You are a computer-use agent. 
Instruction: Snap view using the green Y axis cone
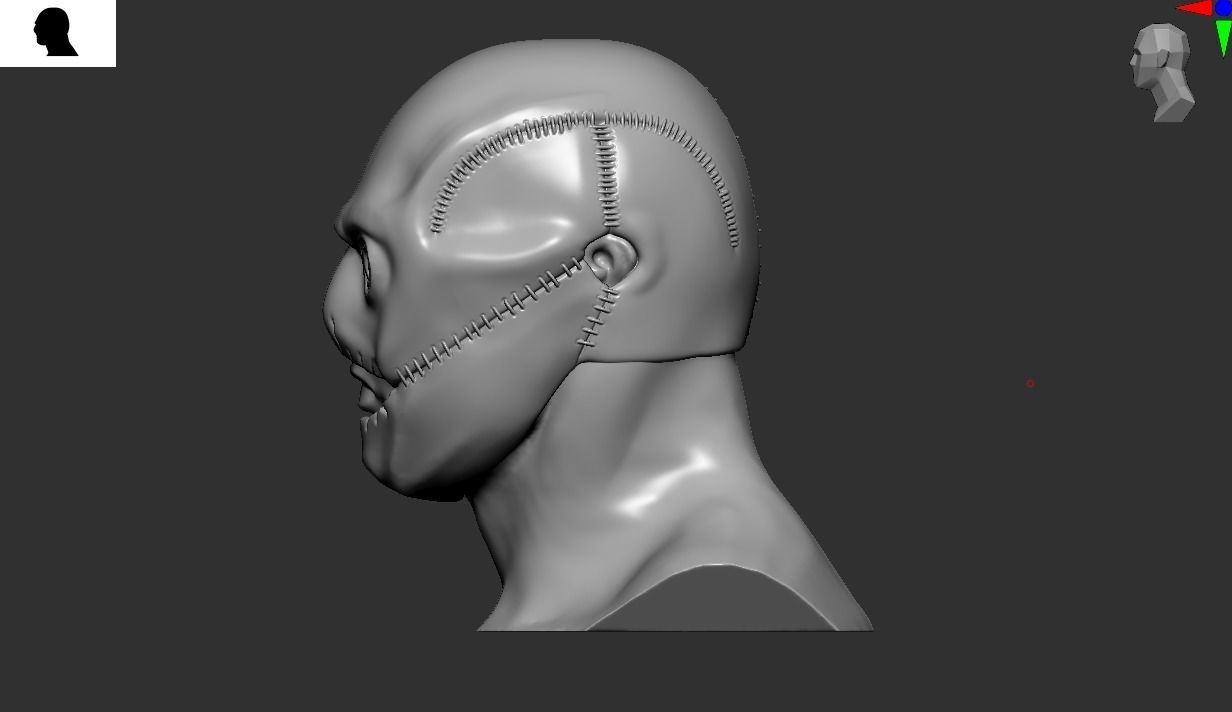tap(1223, 37)
